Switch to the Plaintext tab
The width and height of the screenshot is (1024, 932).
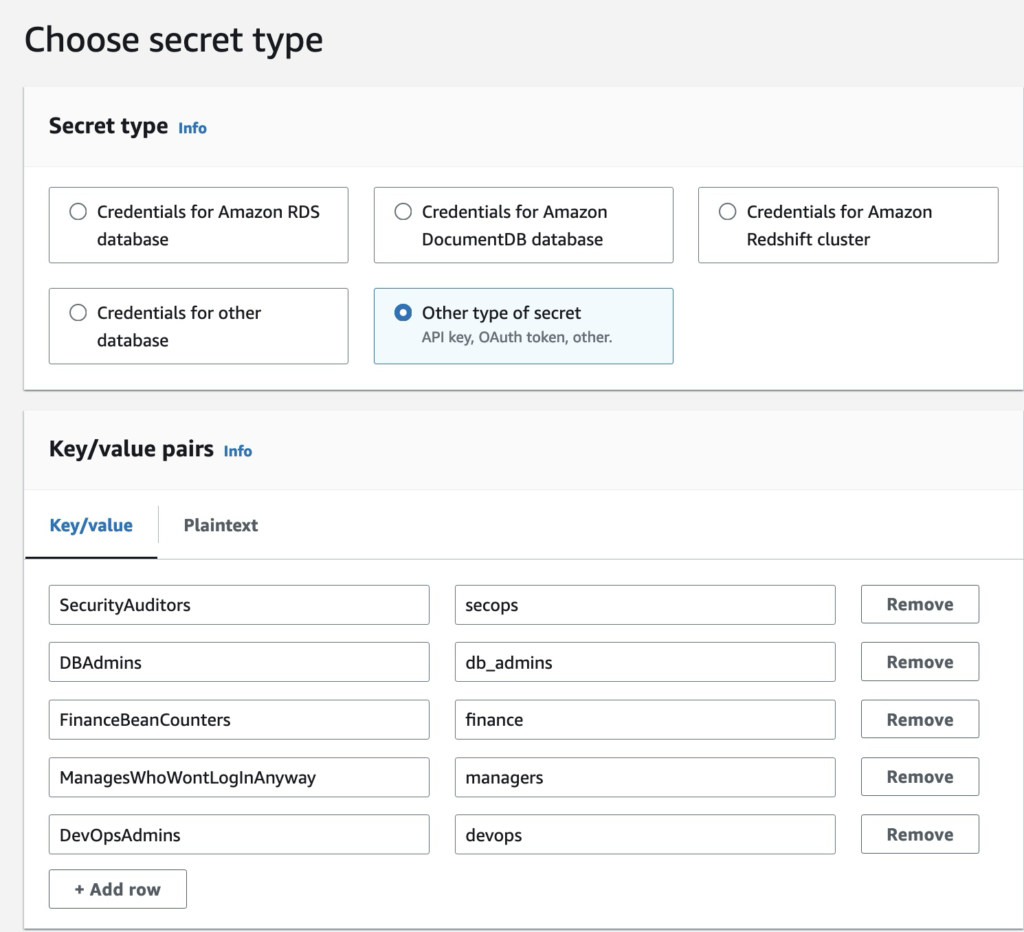point(220,525)
